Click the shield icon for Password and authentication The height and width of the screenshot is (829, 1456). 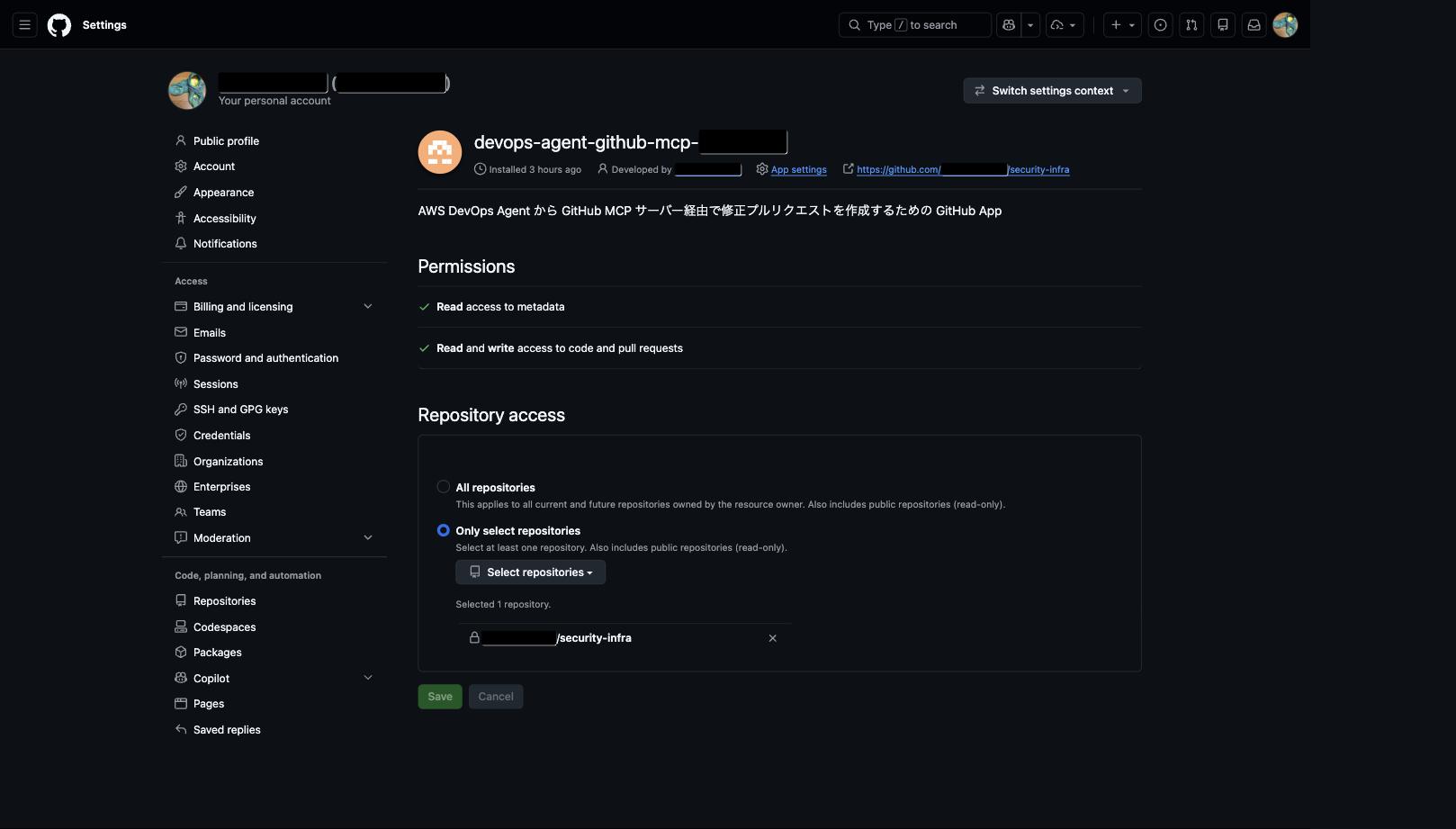click(181, 358)
